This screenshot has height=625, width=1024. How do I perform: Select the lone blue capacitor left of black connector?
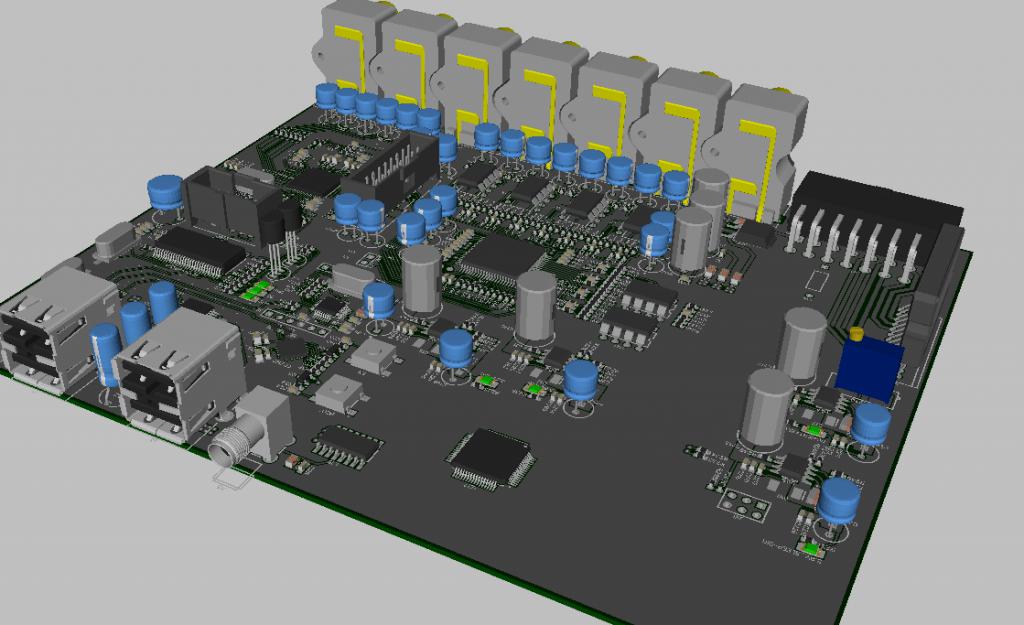click(165, 193)
